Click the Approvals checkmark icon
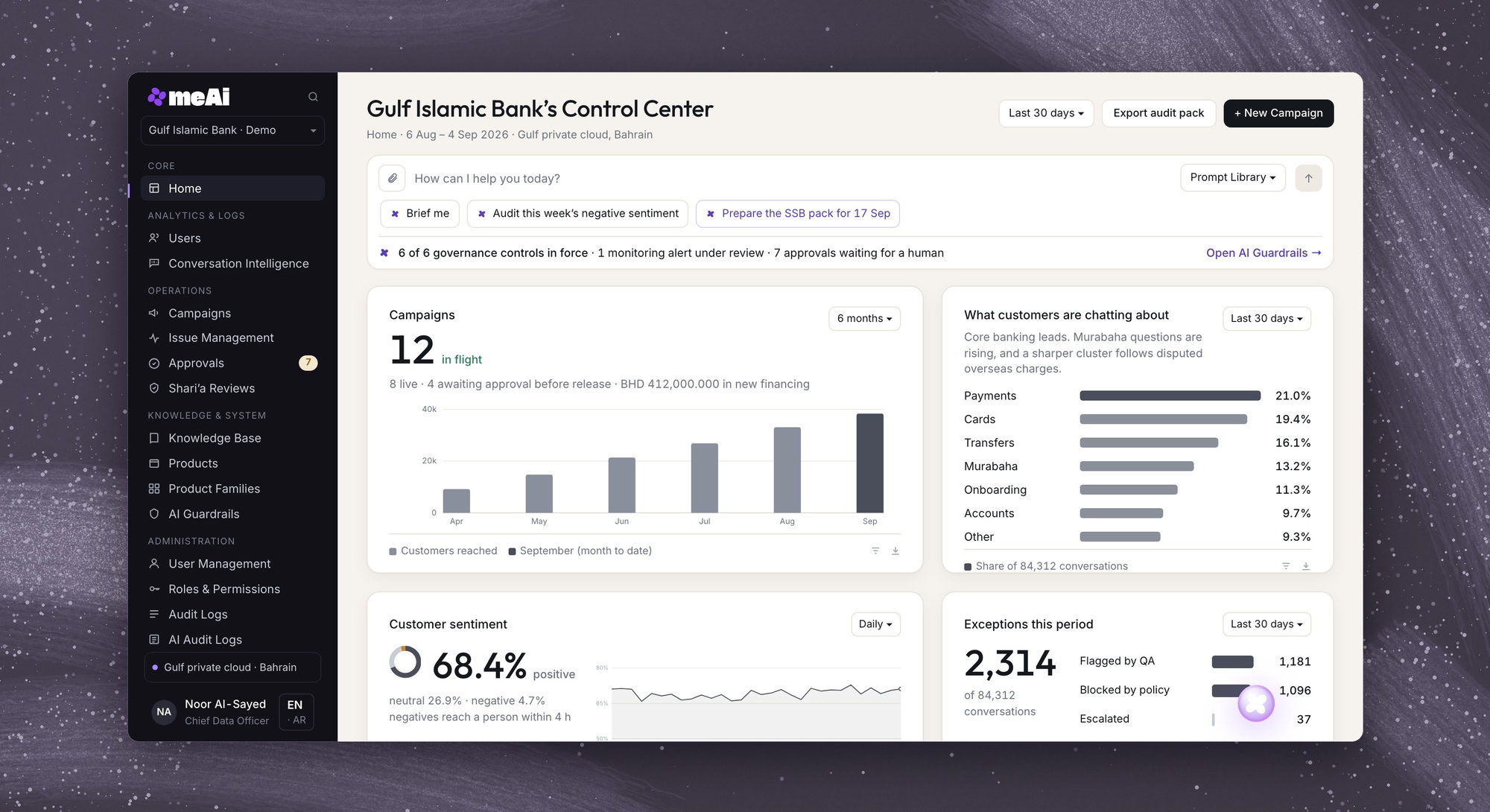Viewport: 1490px width, 812px height. [x=154, y=364]
